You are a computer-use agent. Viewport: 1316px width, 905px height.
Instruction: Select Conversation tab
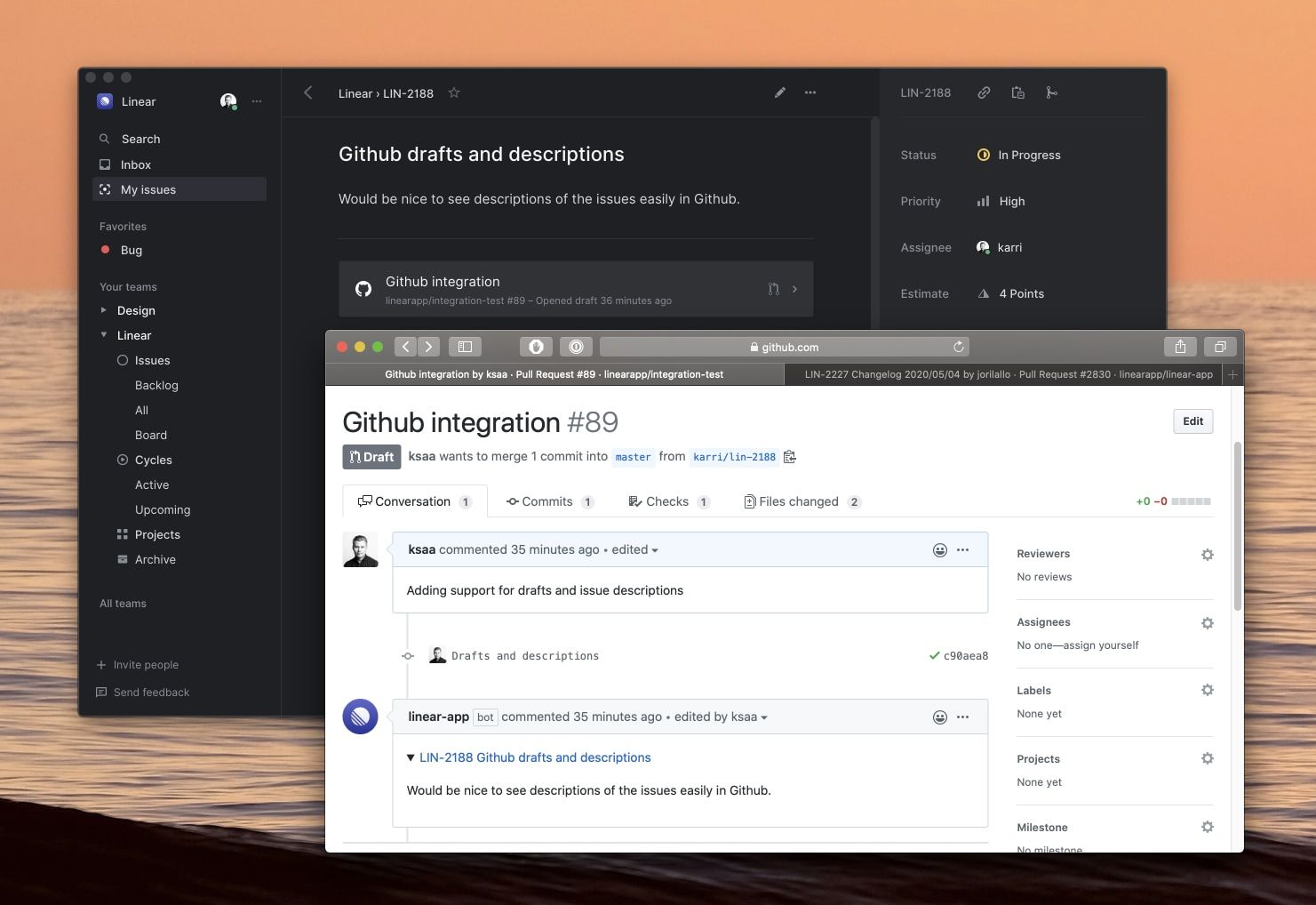pyautogui.click(x=414, y=501)
